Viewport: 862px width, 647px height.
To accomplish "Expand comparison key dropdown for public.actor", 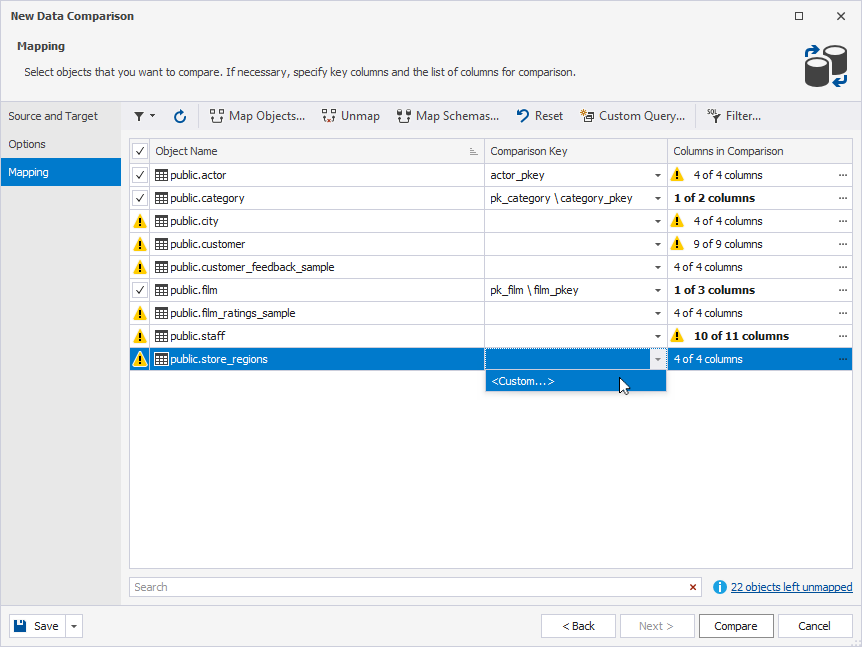I will tap(657, 175).
